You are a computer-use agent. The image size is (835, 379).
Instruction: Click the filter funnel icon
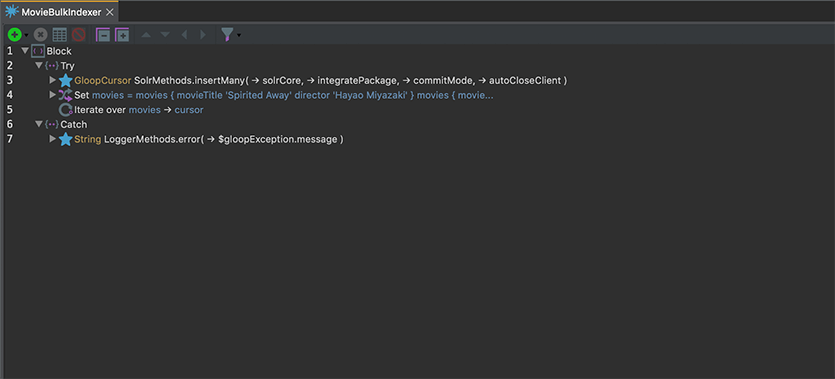(227, 35)
